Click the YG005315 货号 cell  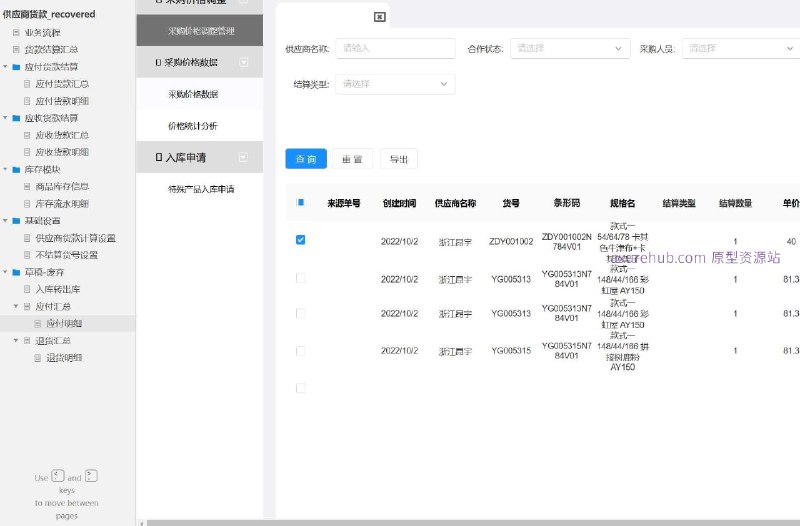point(511,350)
